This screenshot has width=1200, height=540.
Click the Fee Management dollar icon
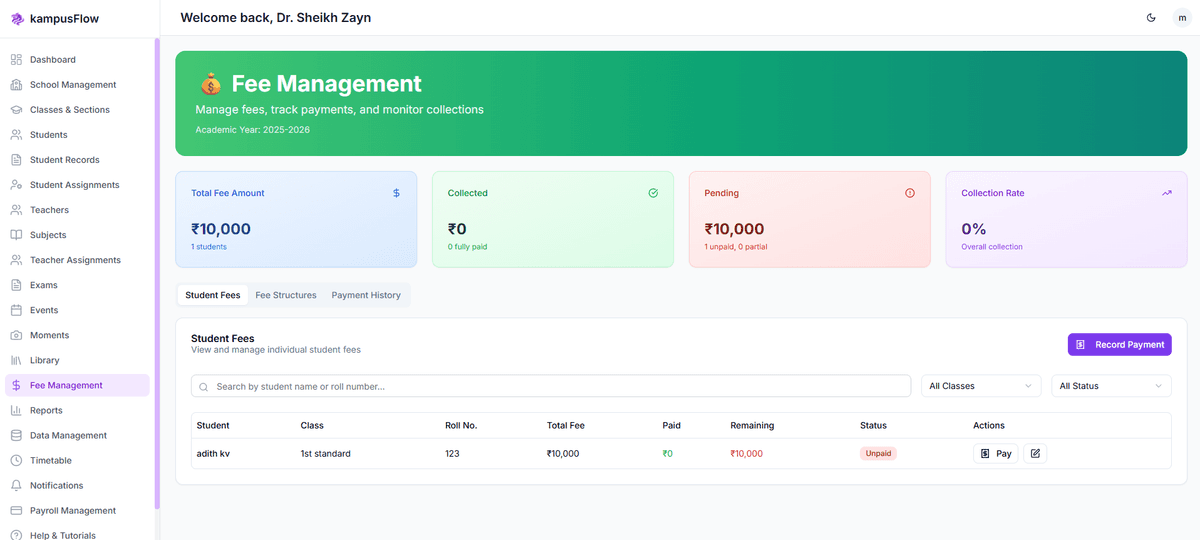16,385
